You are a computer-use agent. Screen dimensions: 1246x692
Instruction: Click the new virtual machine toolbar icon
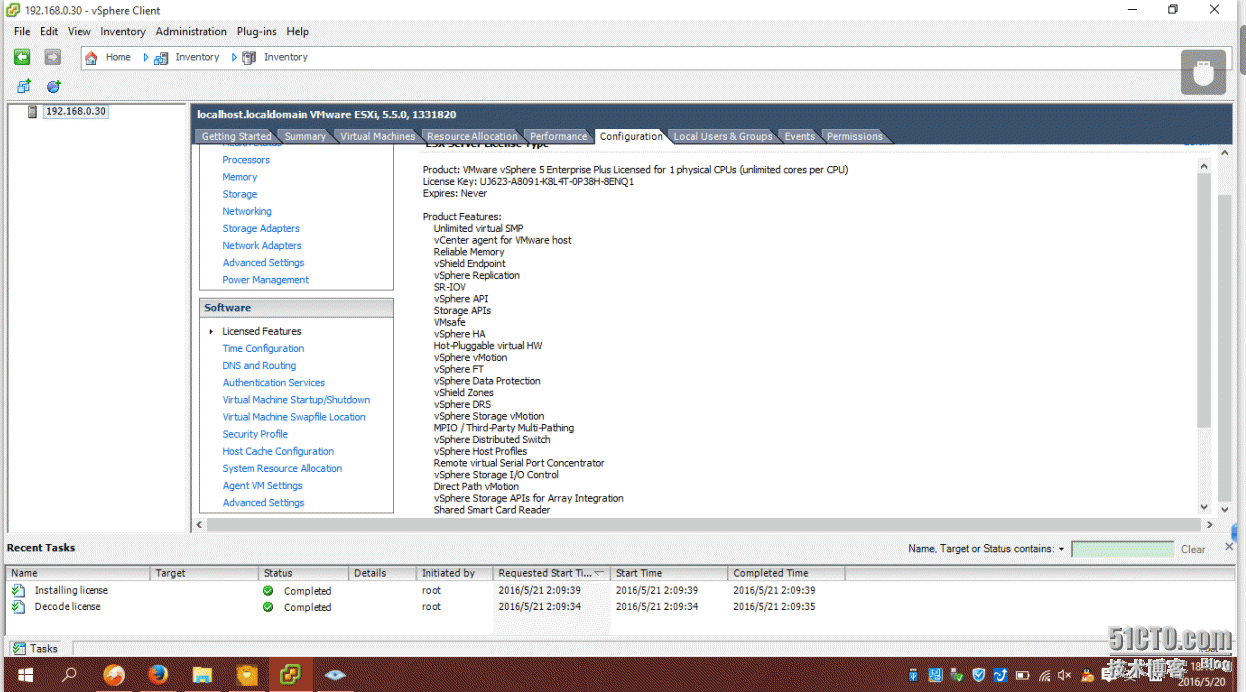[24, 87]
